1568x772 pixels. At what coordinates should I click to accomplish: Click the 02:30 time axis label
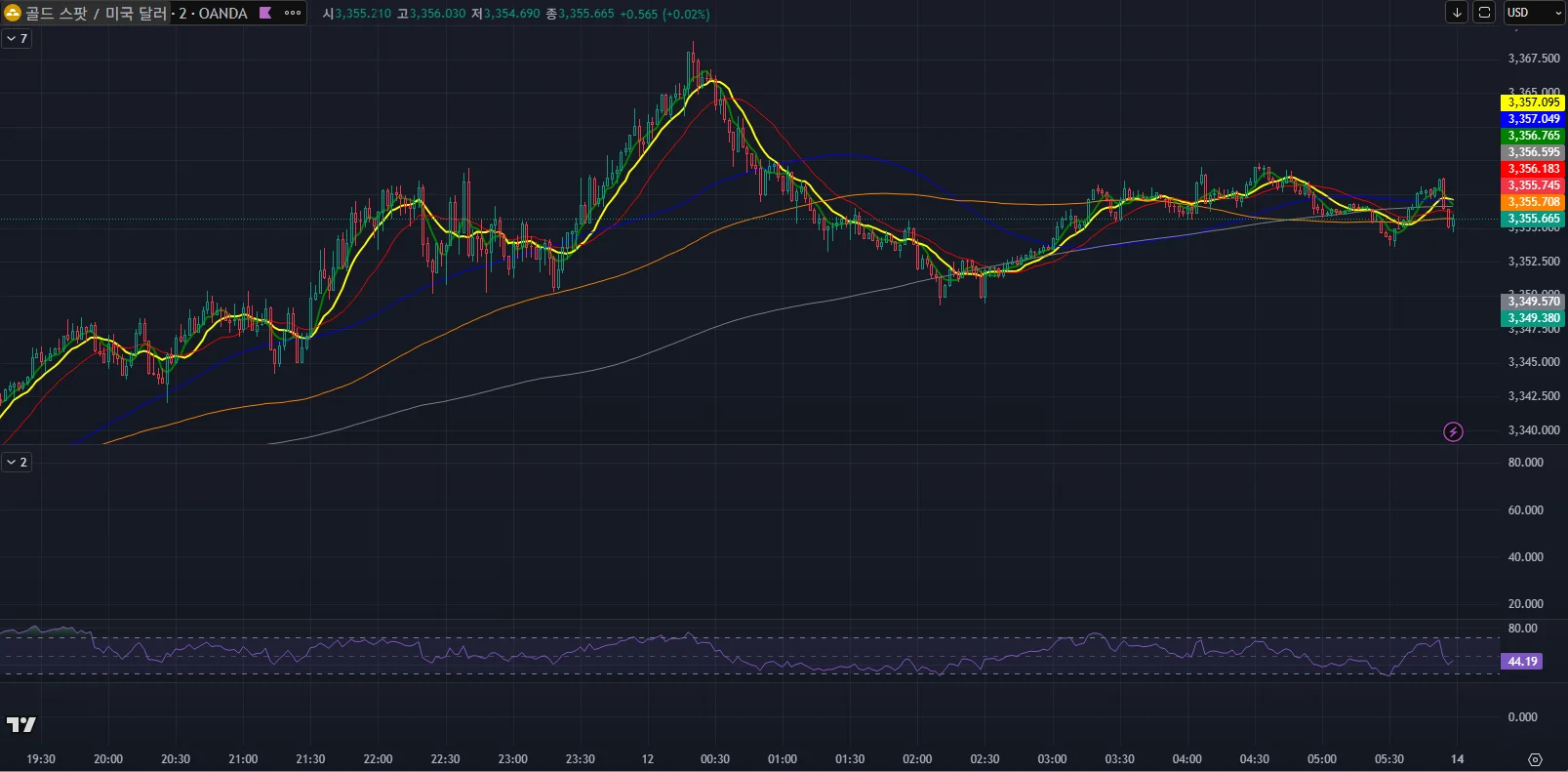click(985, 759)
